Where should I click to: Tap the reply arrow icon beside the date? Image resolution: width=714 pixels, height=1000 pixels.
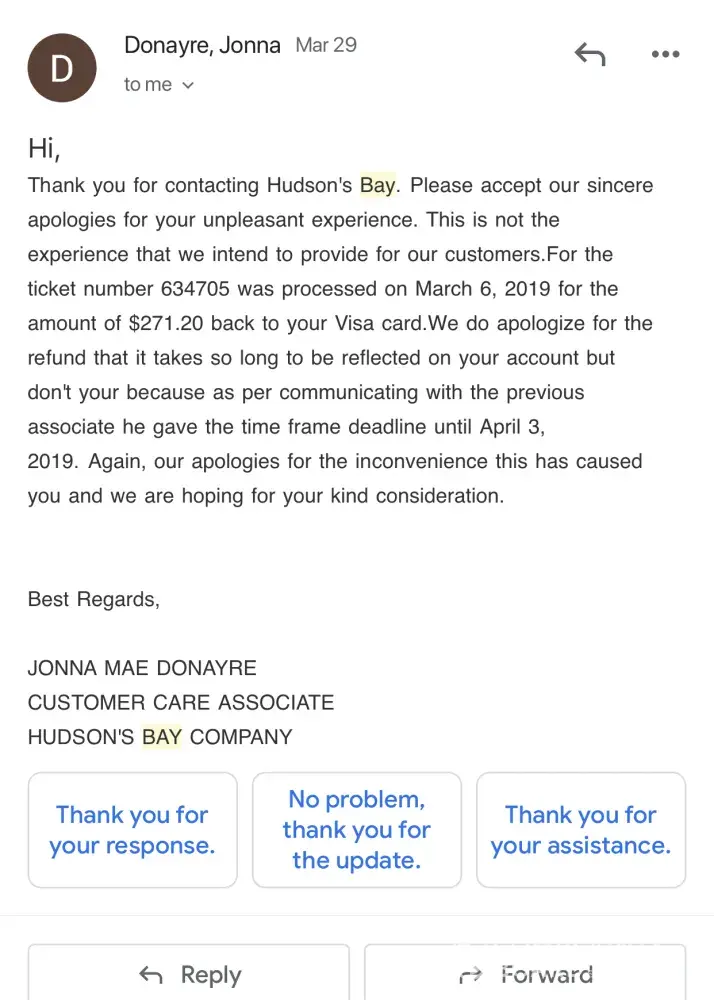pos(590,55)
